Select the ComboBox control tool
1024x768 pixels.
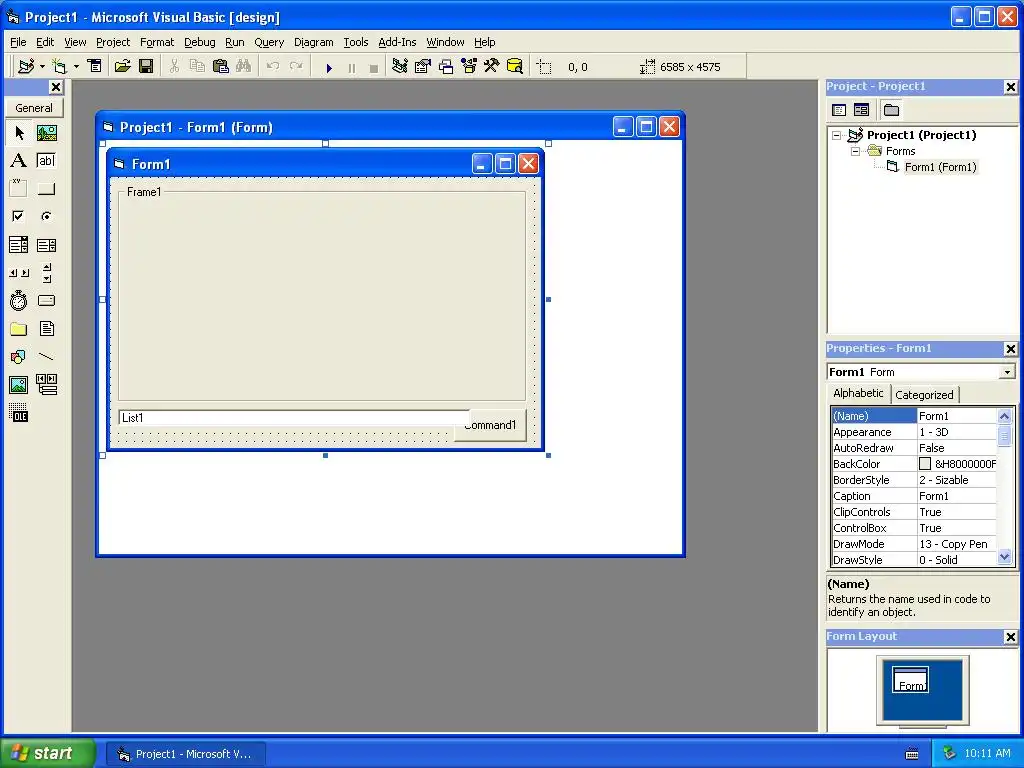(x=19, y=245)
